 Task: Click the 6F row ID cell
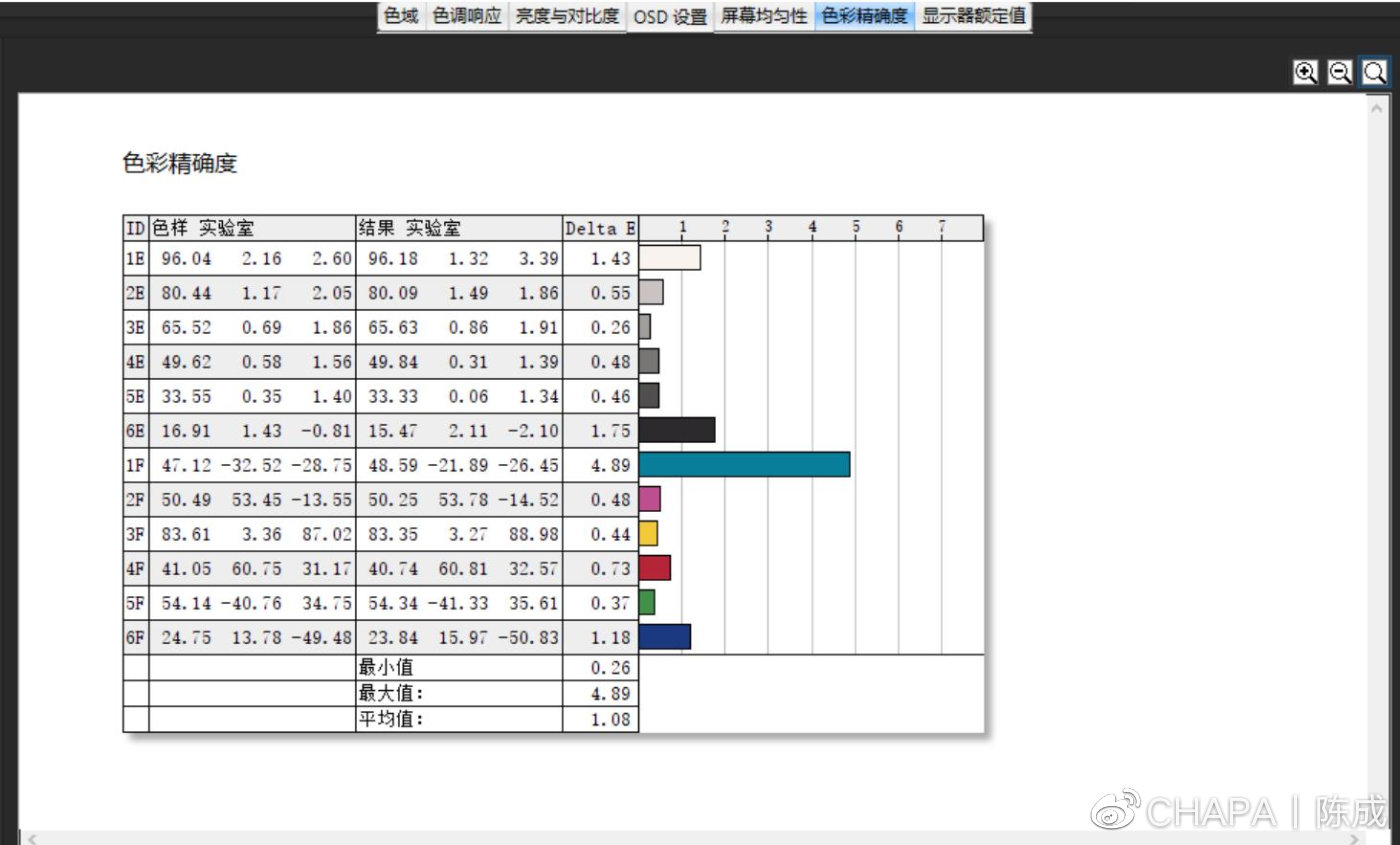point(136,638)
